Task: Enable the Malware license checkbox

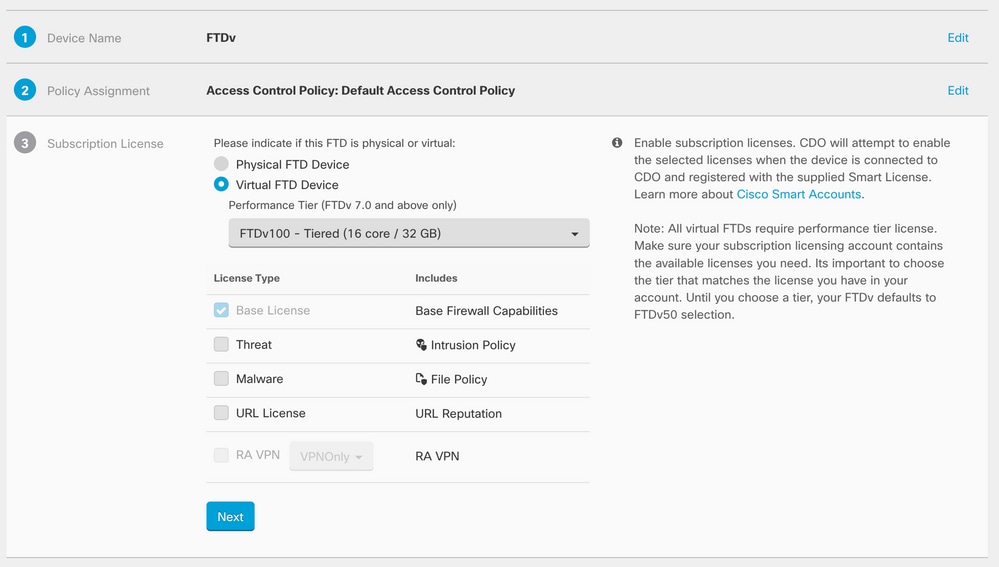Action: tap(221, 379)
